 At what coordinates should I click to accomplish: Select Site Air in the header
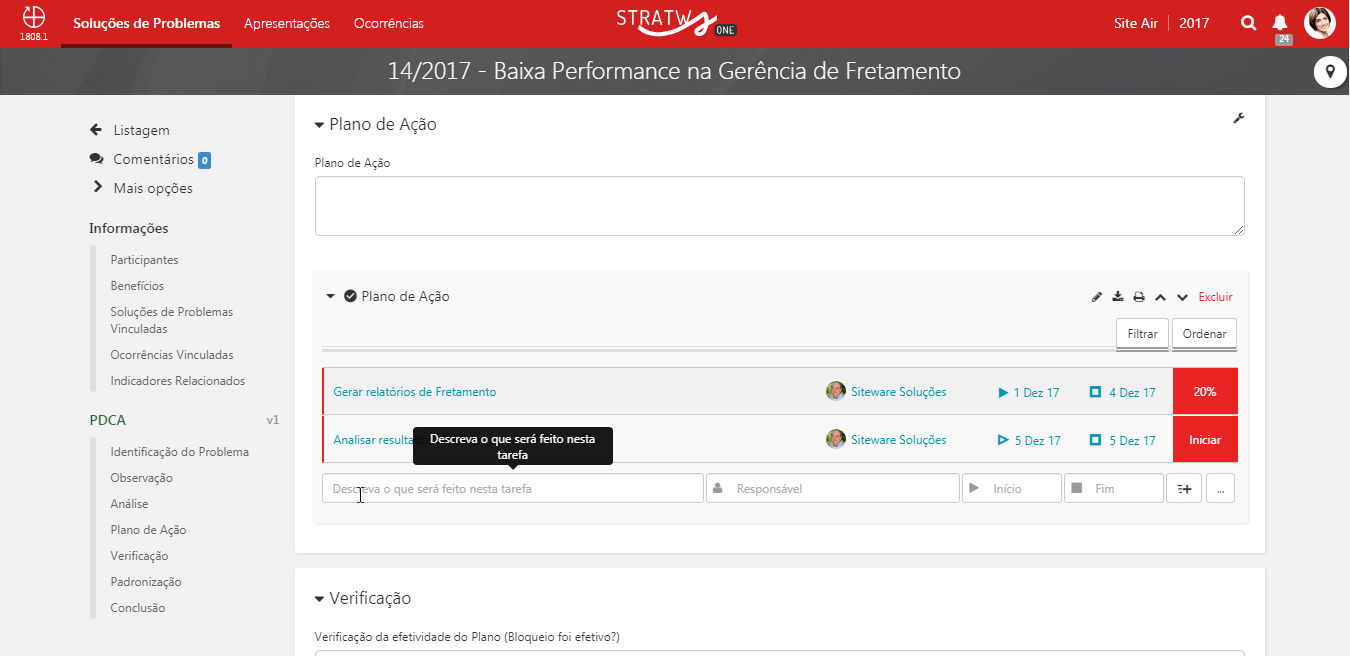(1136, 23)
